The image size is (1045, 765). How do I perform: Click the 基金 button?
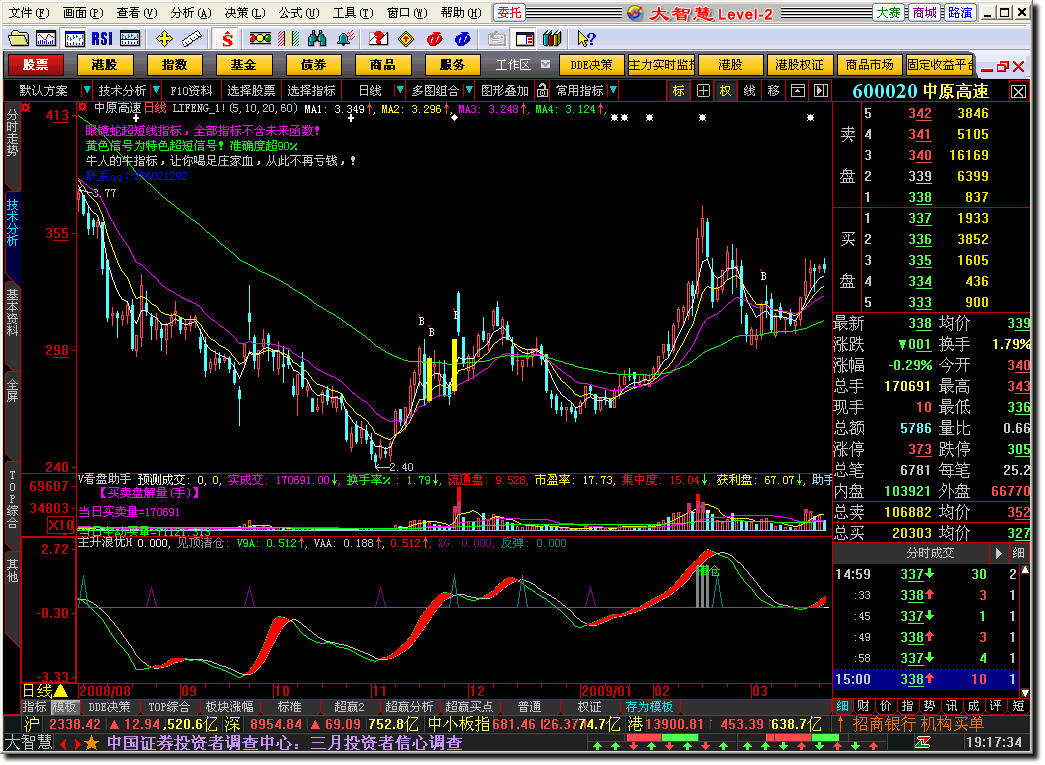[x=243, y=65]
